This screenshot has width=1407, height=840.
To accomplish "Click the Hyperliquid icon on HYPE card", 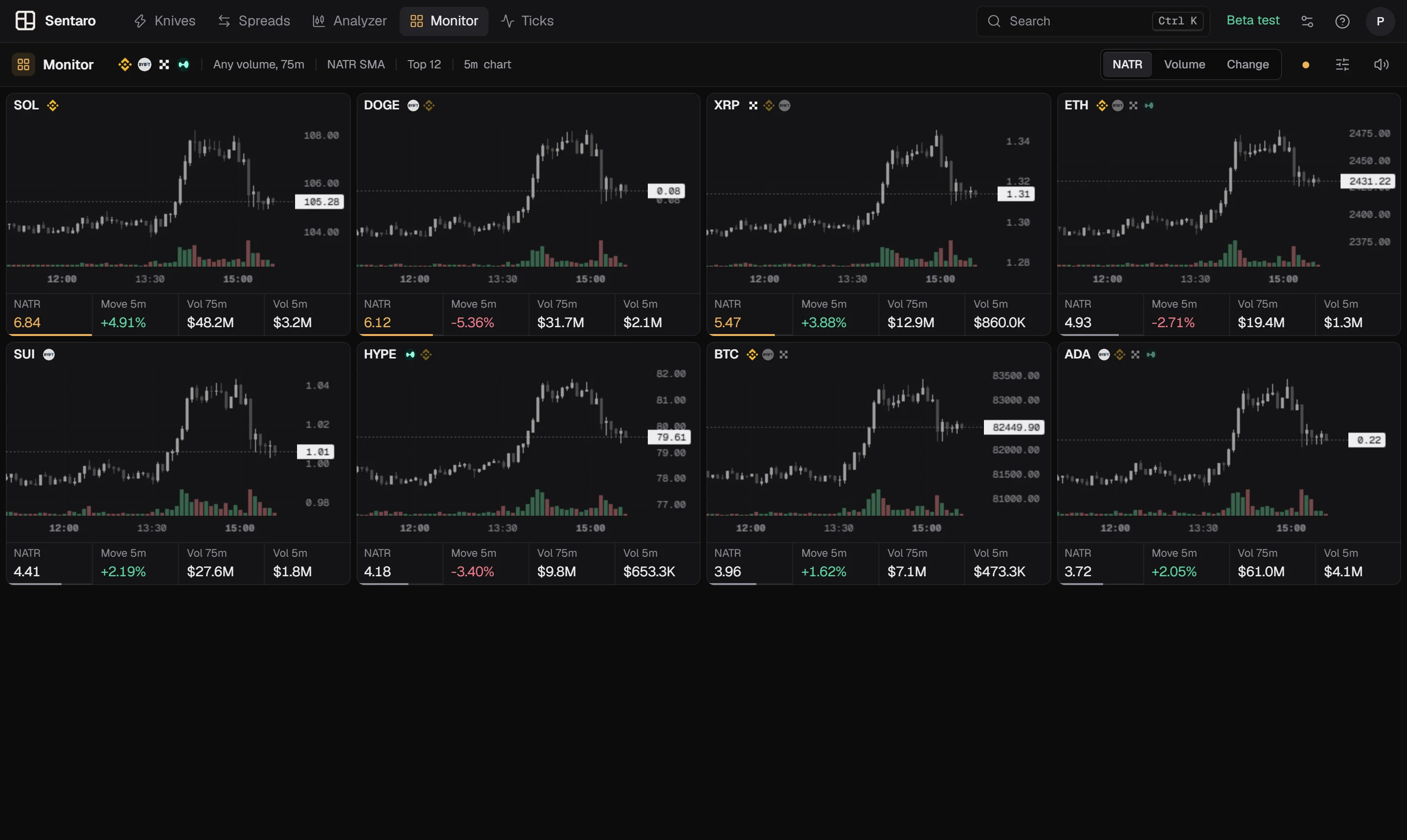I will (410, 355).
